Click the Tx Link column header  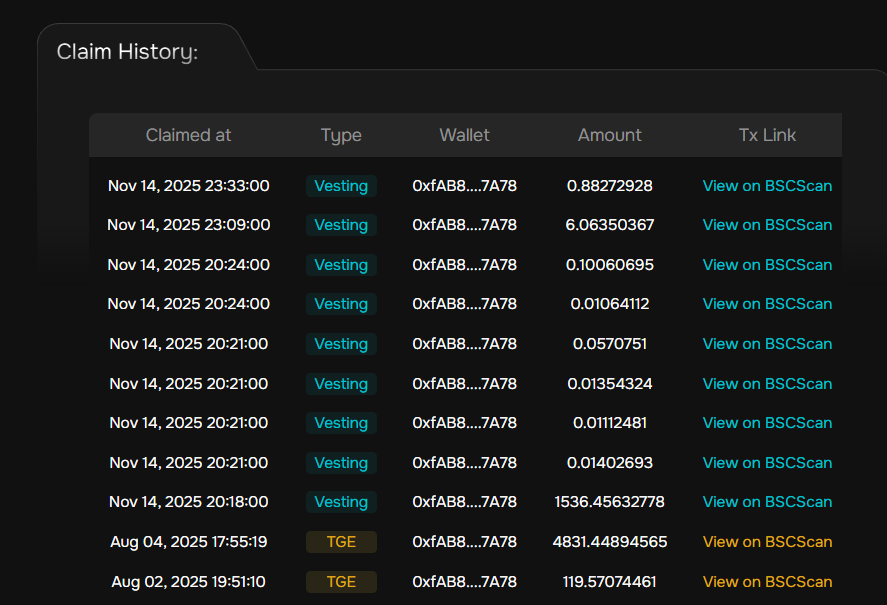(x=767, y=135)
